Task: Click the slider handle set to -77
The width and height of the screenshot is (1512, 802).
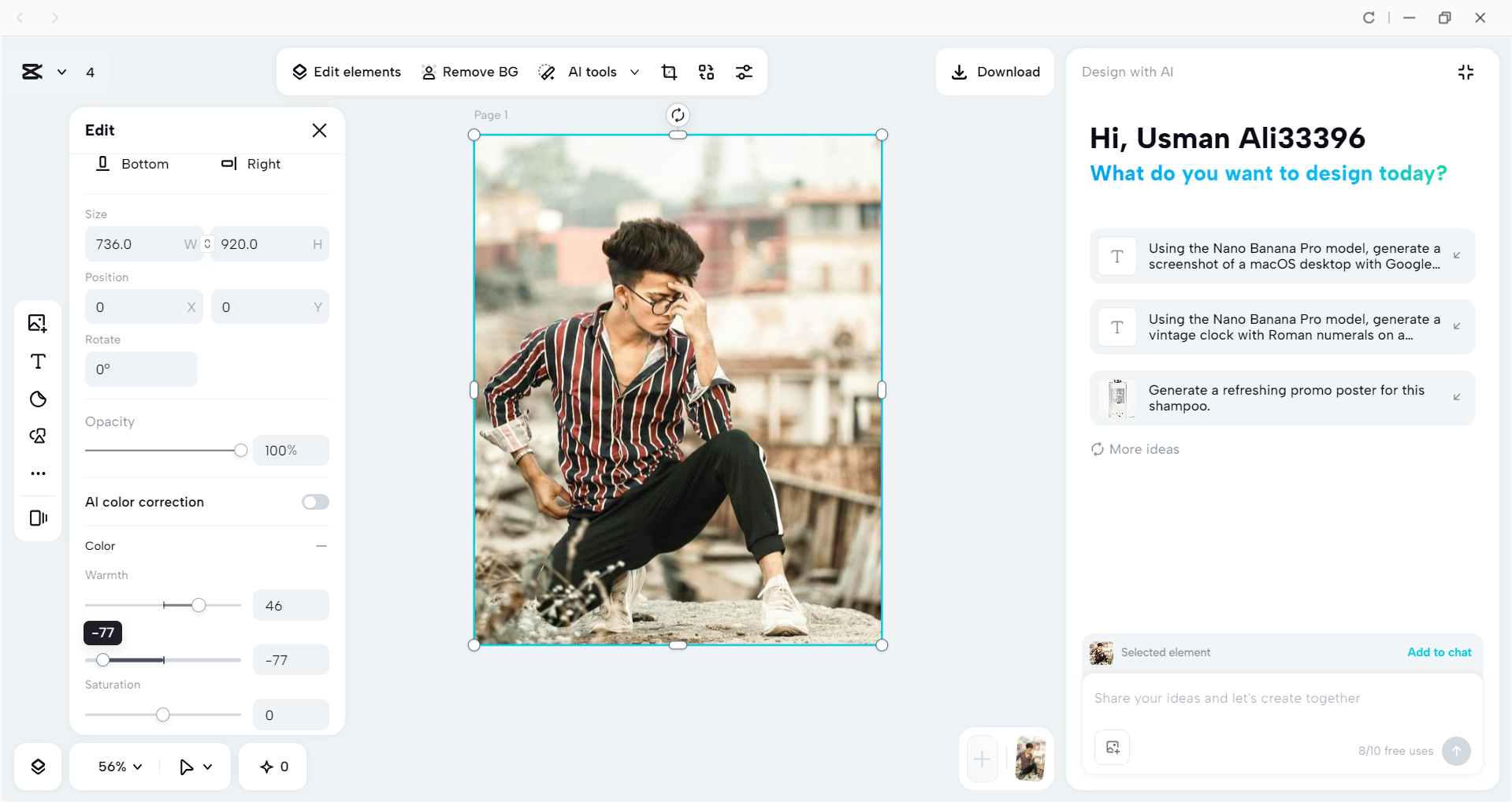Action: pyautogui.click(x=102, y=659)
